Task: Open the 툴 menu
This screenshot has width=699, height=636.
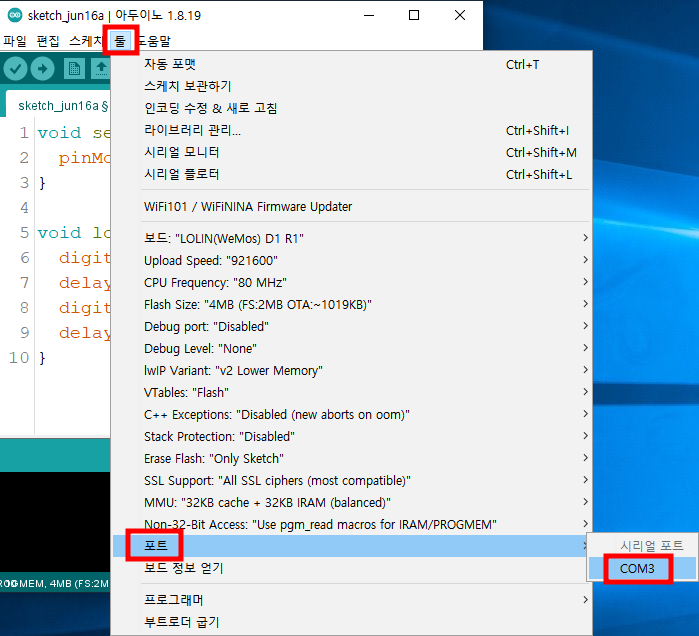Action: coord(120,41)
